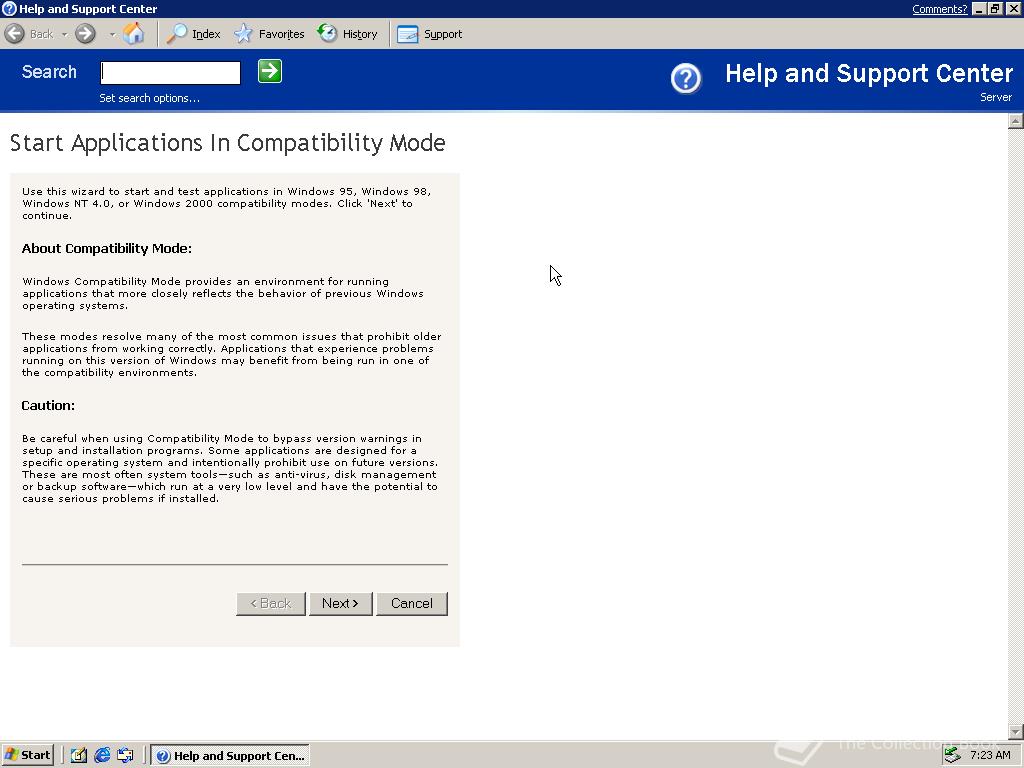Go to the Home page icon

click(134, 34)
